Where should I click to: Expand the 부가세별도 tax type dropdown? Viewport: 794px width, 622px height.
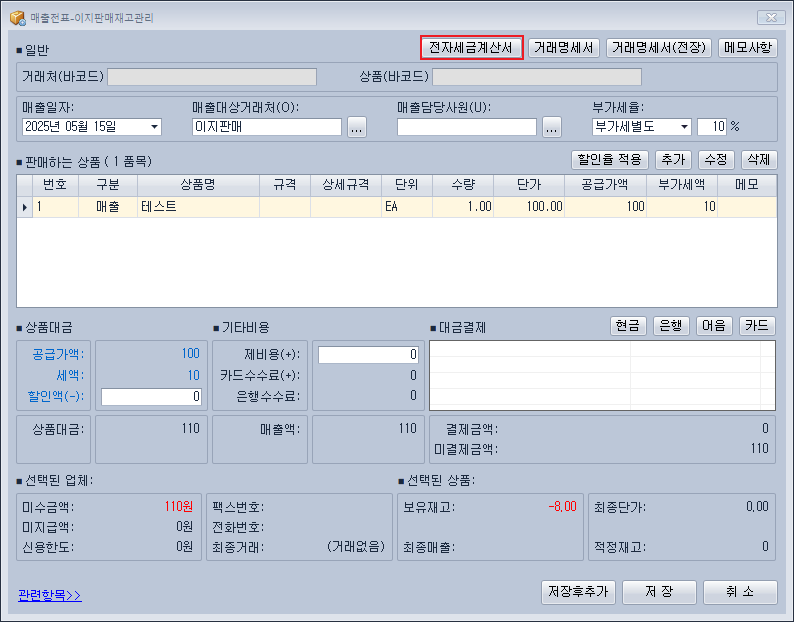coord(684,127)
